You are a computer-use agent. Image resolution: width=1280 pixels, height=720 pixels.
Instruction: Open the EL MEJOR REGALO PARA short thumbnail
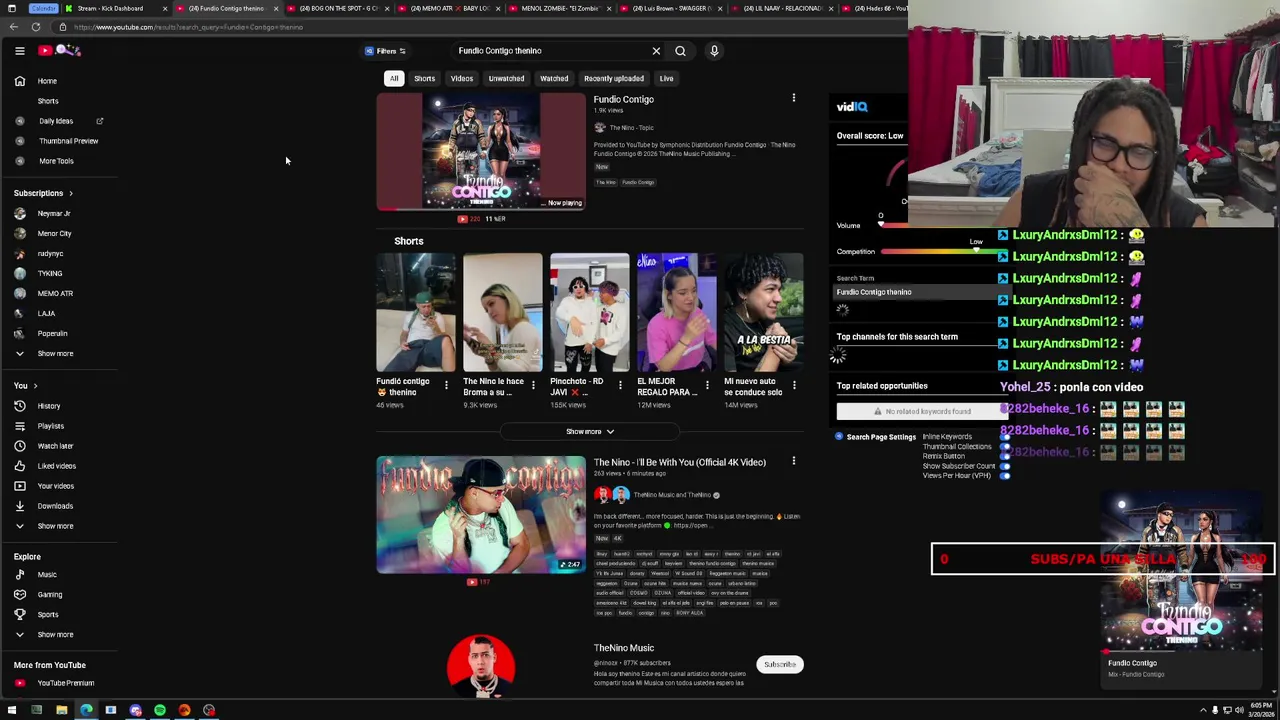[x=676, y=313]
